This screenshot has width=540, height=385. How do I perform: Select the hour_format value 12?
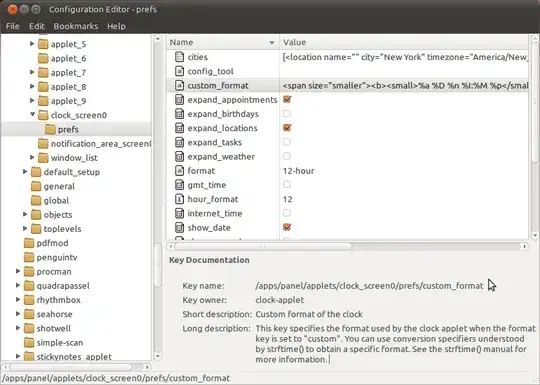click(288, 199)
